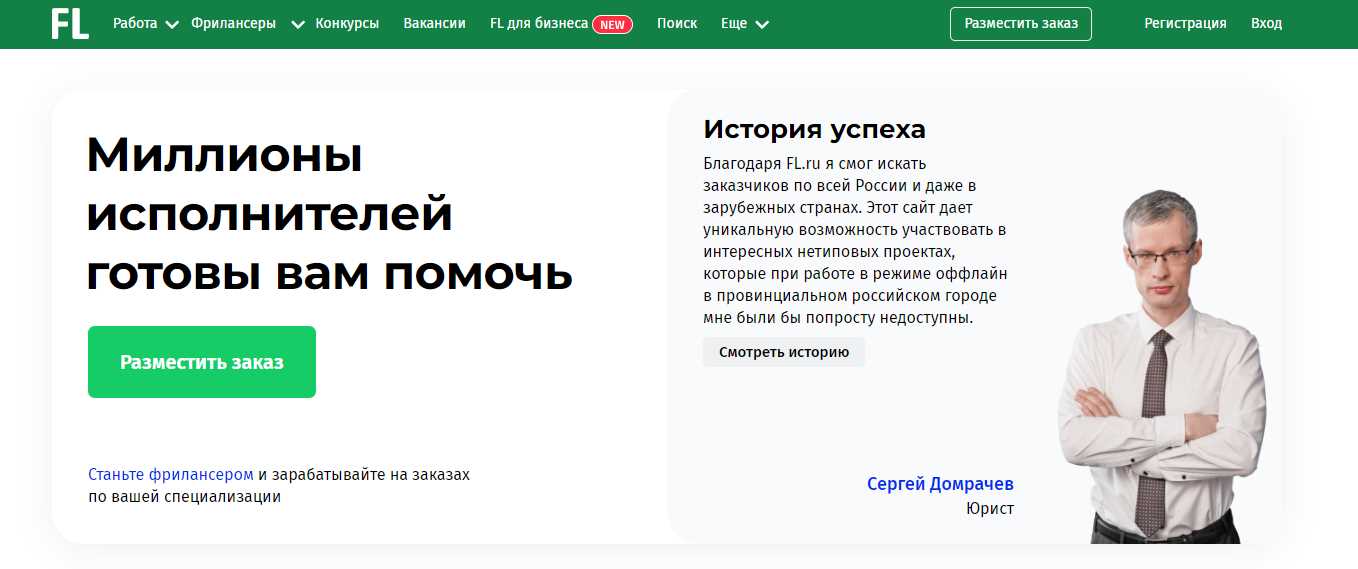Click the Вход link
Image resolution: width=1358 pixels, height=569 pixels.
1266,23
